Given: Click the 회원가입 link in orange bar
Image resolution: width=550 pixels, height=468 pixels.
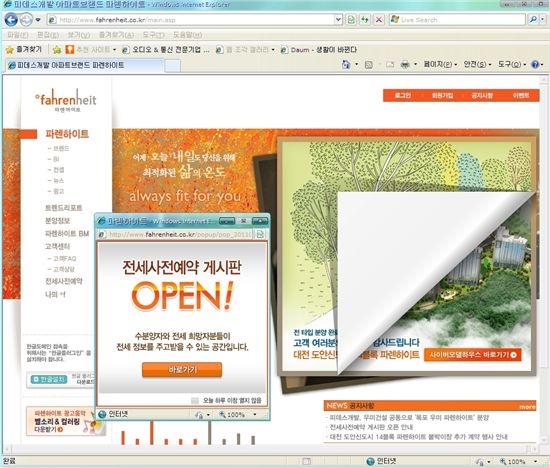Looking at the screenshot, I should [442, 95].
